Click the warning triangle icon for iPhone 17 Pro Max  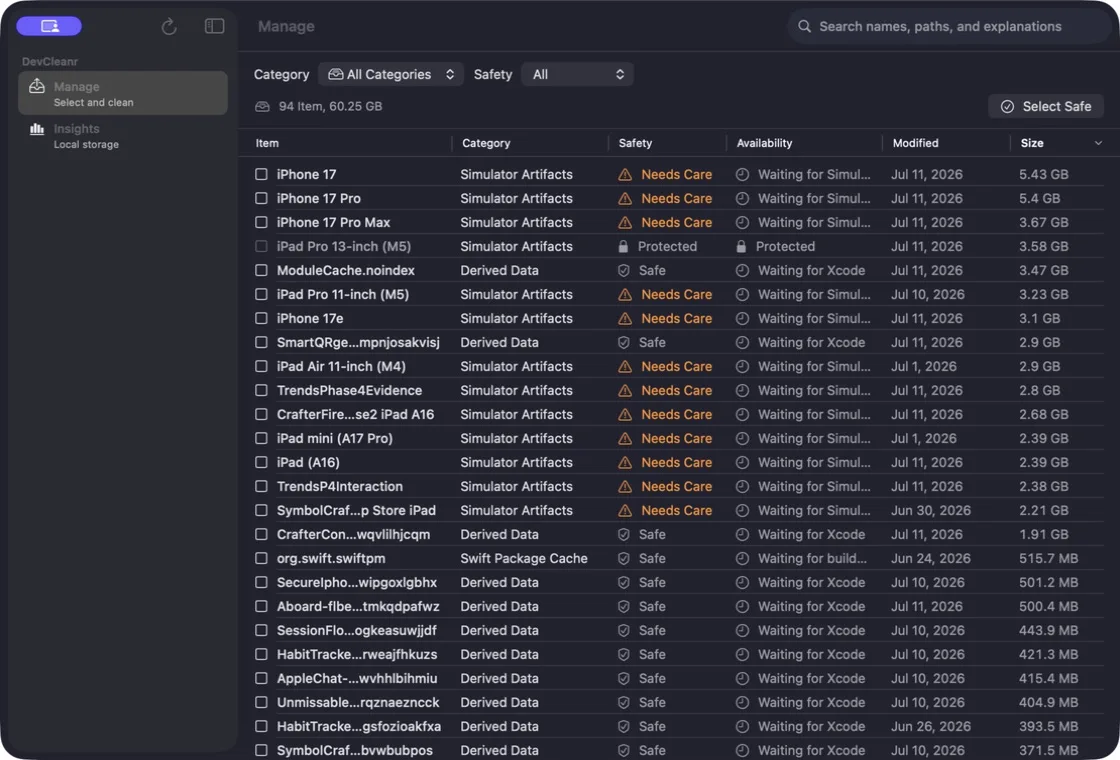tap(625, 222)
